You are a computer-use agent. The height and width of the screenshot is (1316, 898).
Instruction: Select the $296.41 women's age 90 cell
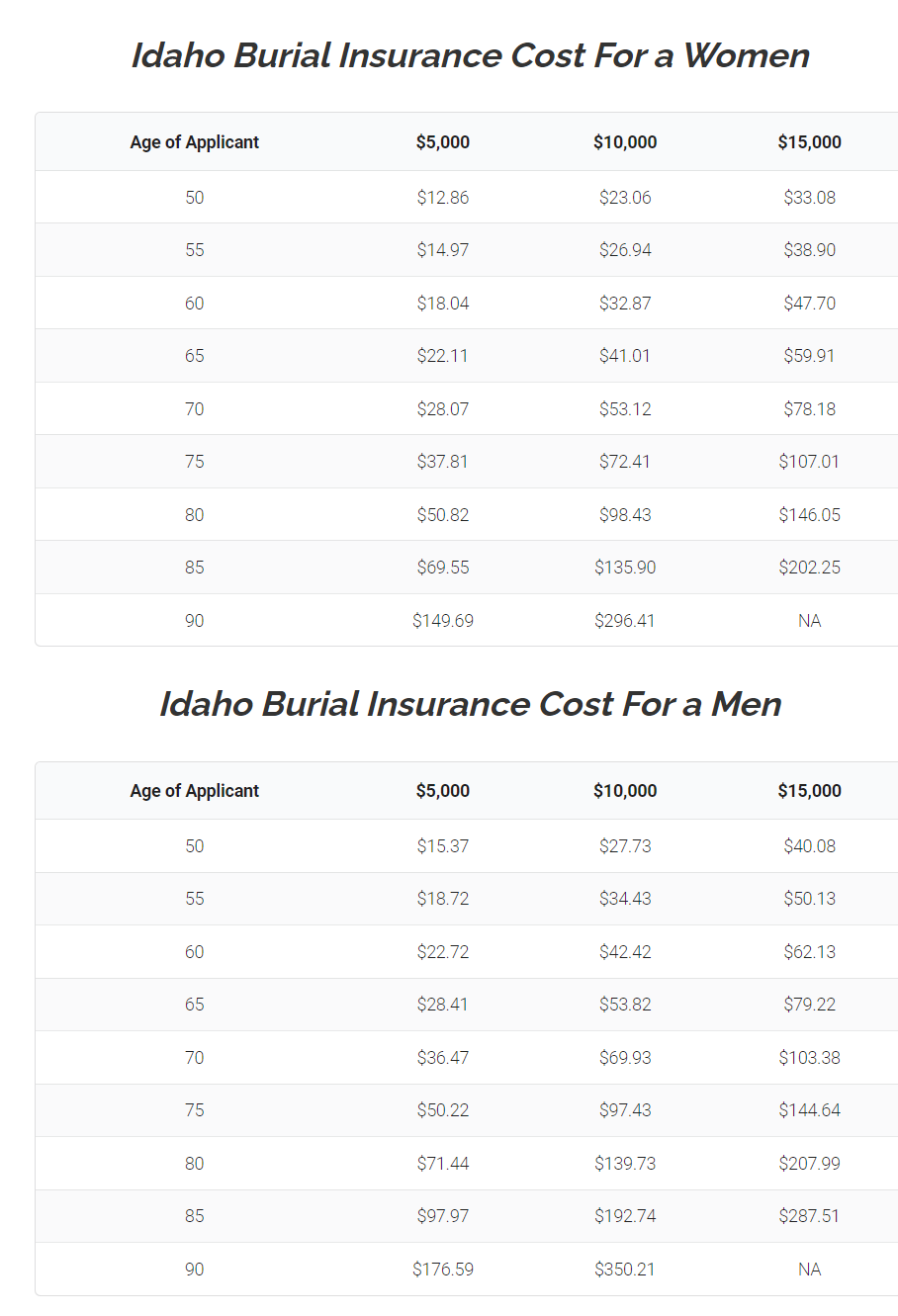pyautogui.click(x=625, y=621)
